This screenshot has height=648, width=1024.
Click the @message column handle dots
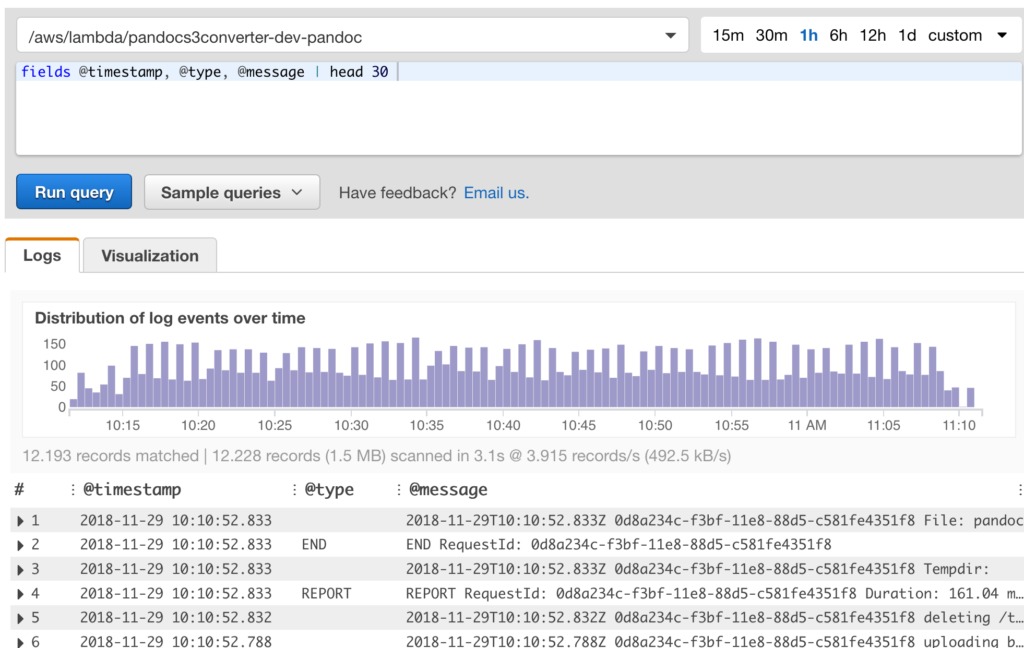tap(398, 489)
